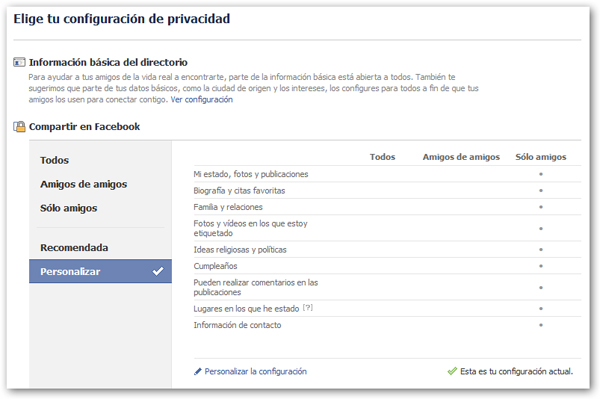Click the 'Elige tu configuración de privacidad' heading
Image resolution: width=600 pixels, height=399 pixels.
[122, 19]
